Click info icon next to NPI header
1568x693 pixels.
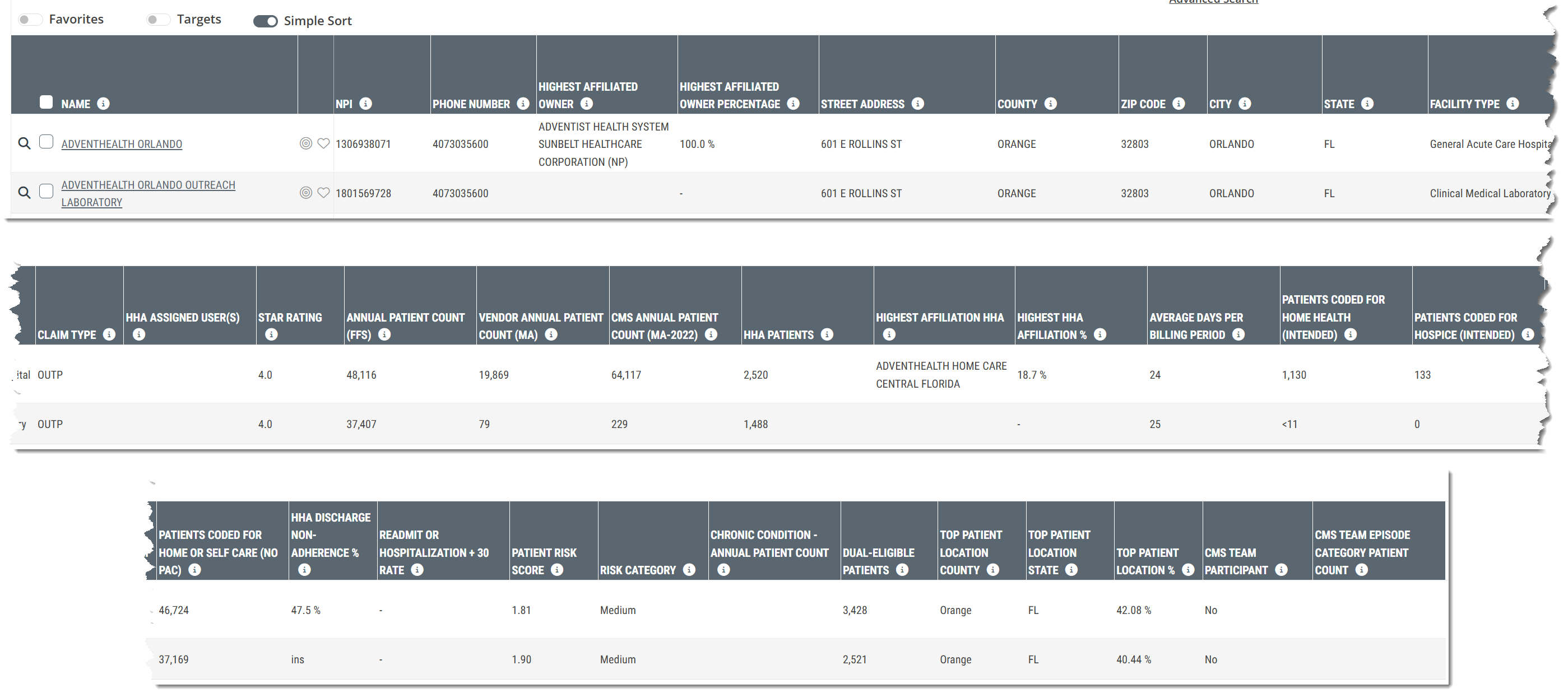[x=366, y=104]
